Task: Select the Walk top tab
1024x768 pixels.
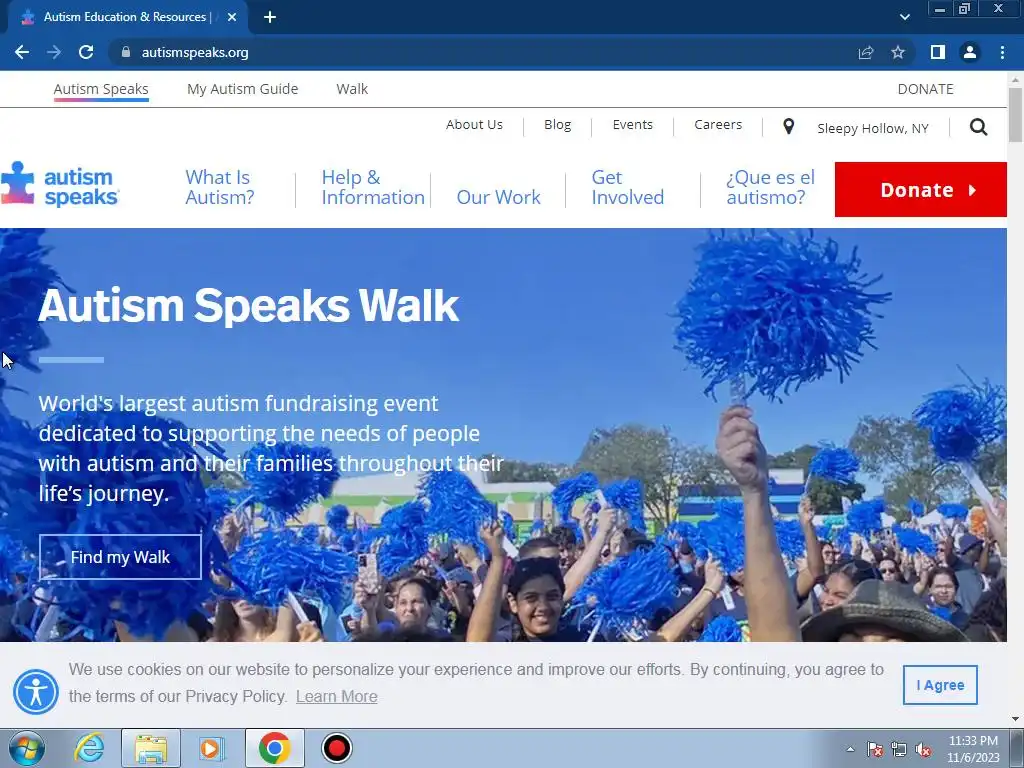Action: [352, 89]
